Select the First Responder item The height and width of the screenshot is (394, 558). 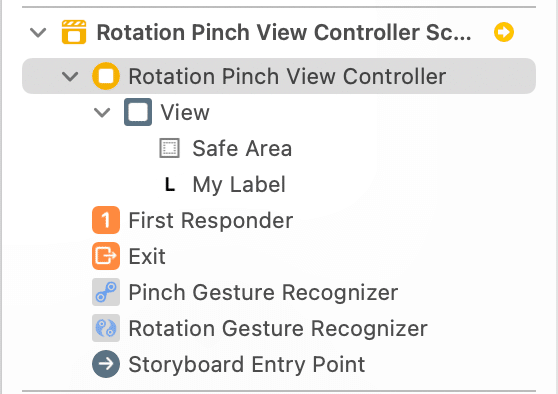click(211, 220)
